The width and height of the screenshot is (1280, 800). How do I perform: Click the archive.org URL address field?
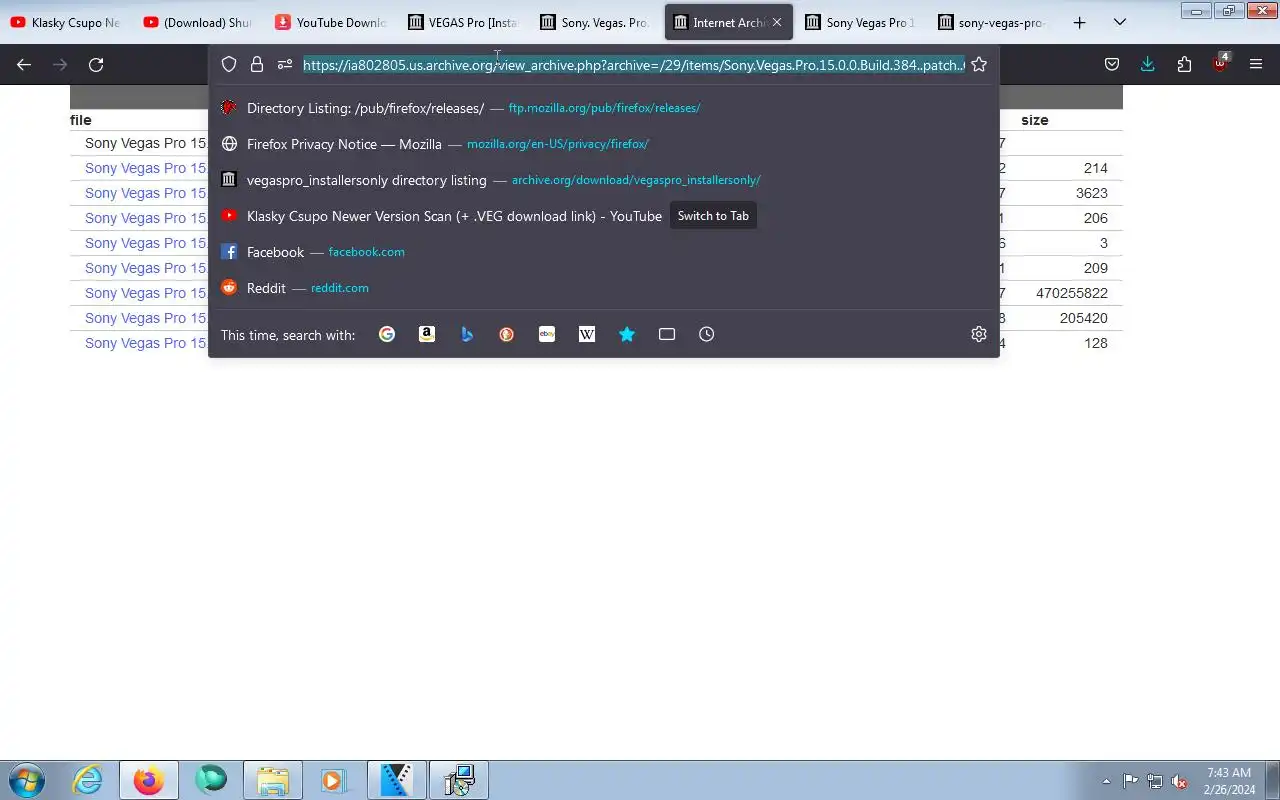pyautogui.click(x=634, y=64)
